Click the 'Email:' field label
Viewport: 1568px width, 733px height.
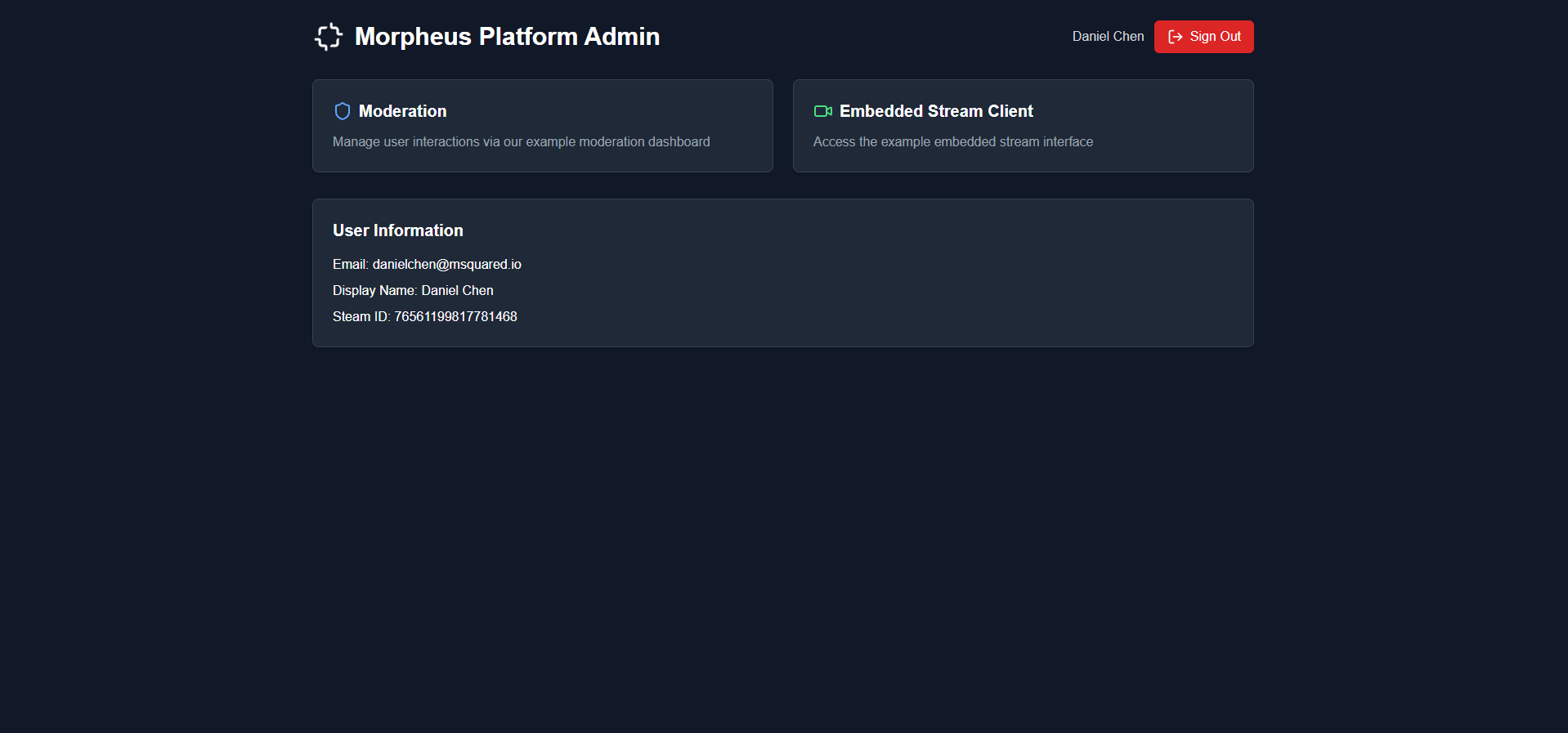350,265
